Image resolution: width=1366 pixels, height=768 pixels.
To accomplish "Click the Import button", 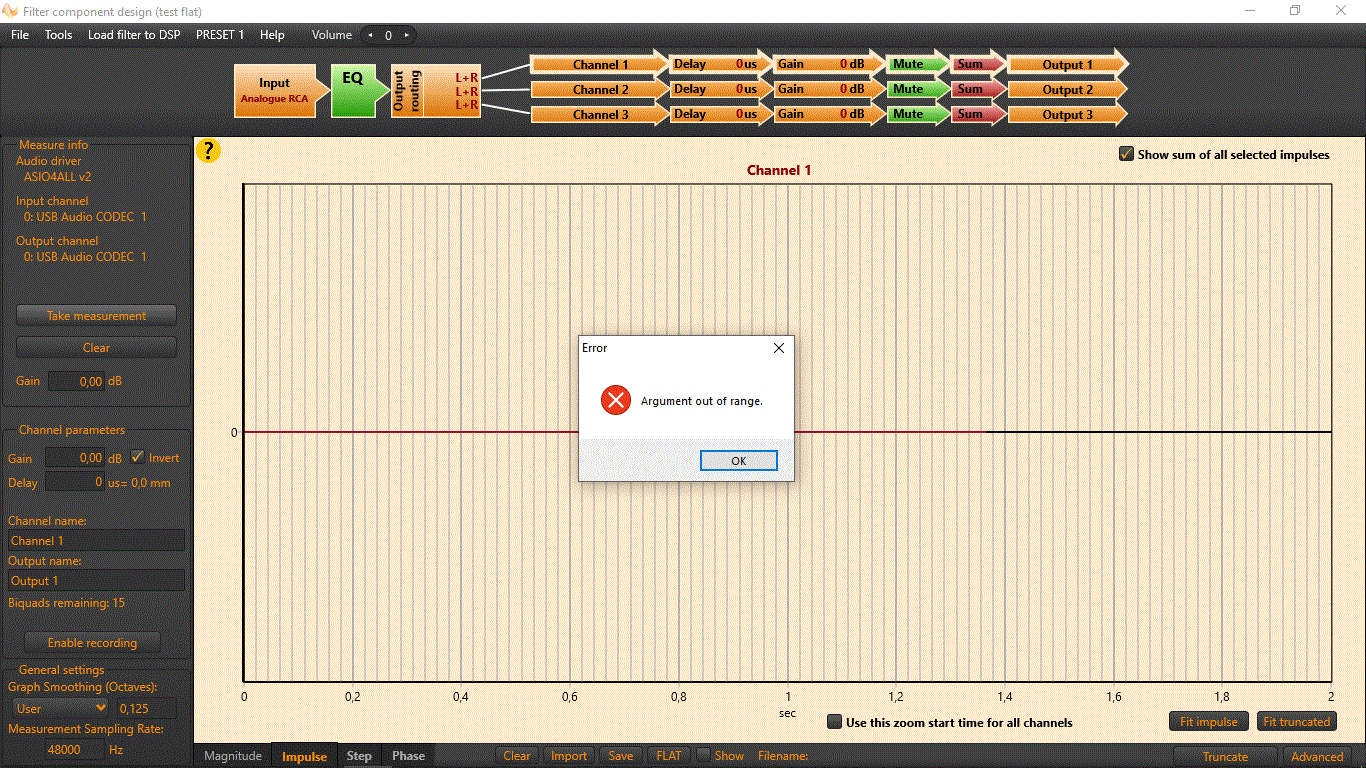I will (x=569, y=756).
